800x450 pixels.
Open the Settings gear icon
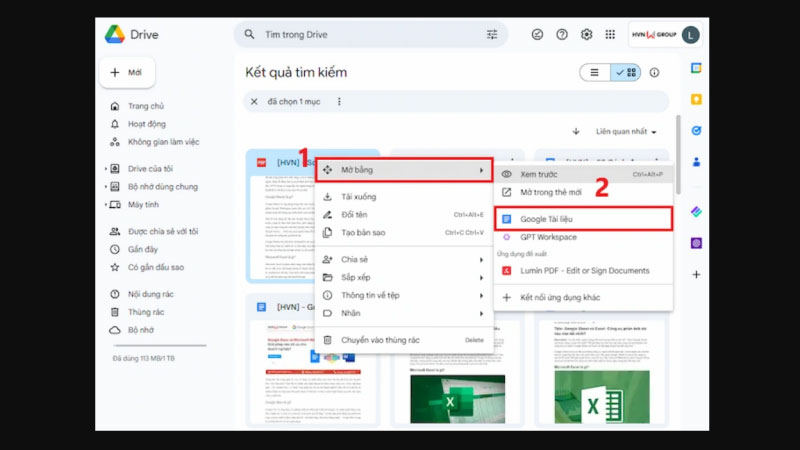[586, 34]
